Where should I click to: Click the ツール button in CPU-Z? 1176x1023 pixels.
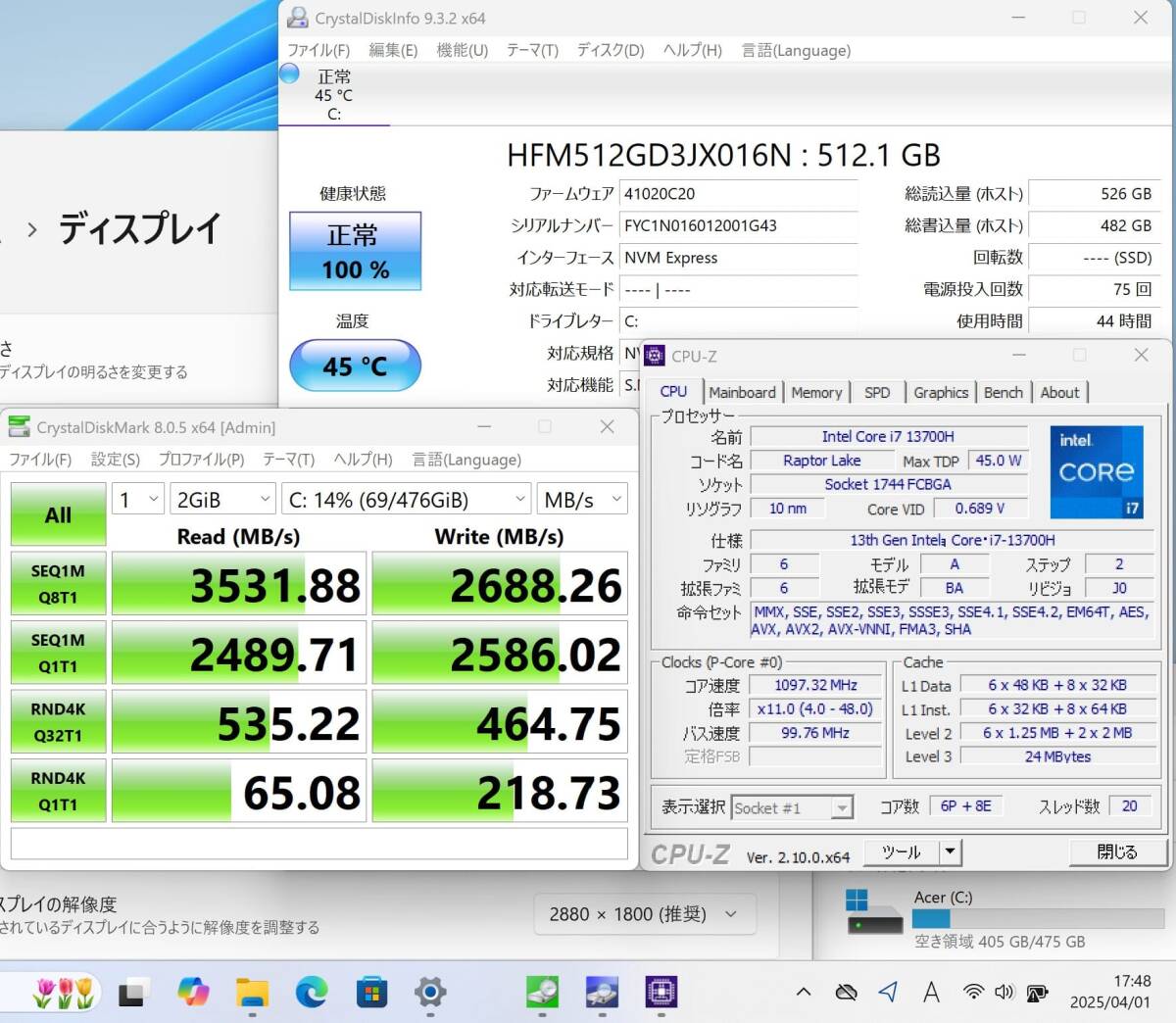[901, 852]
